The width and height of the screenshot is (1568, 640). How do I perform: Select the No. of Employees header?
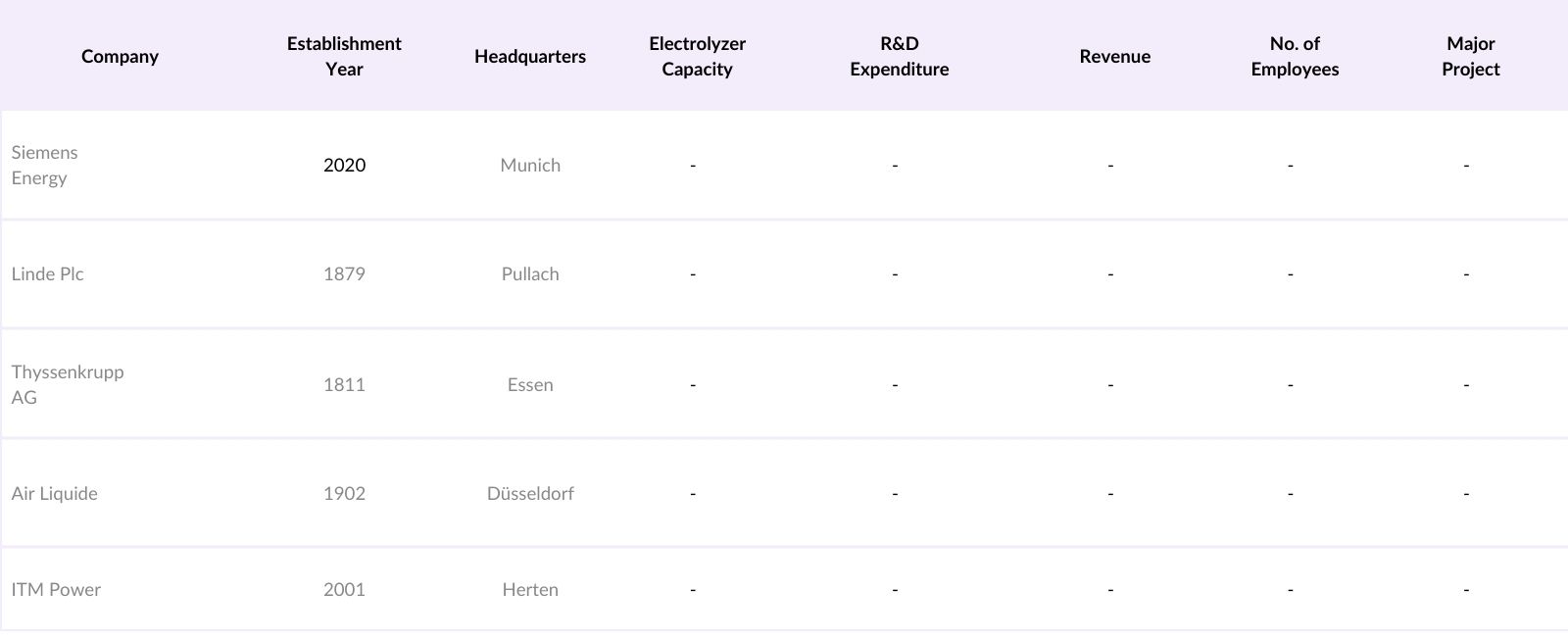click(x=1295, y=56)
